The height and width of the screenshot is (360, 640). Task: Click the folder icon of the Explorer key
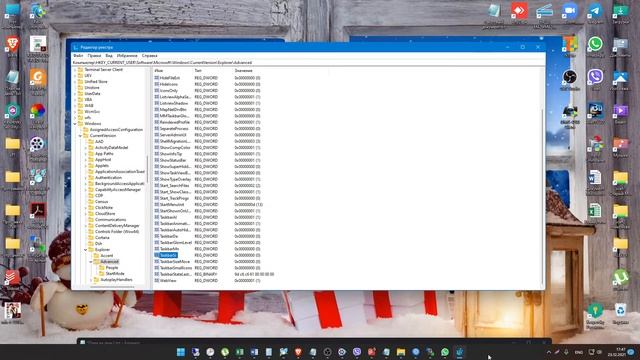tap(91, 249)
